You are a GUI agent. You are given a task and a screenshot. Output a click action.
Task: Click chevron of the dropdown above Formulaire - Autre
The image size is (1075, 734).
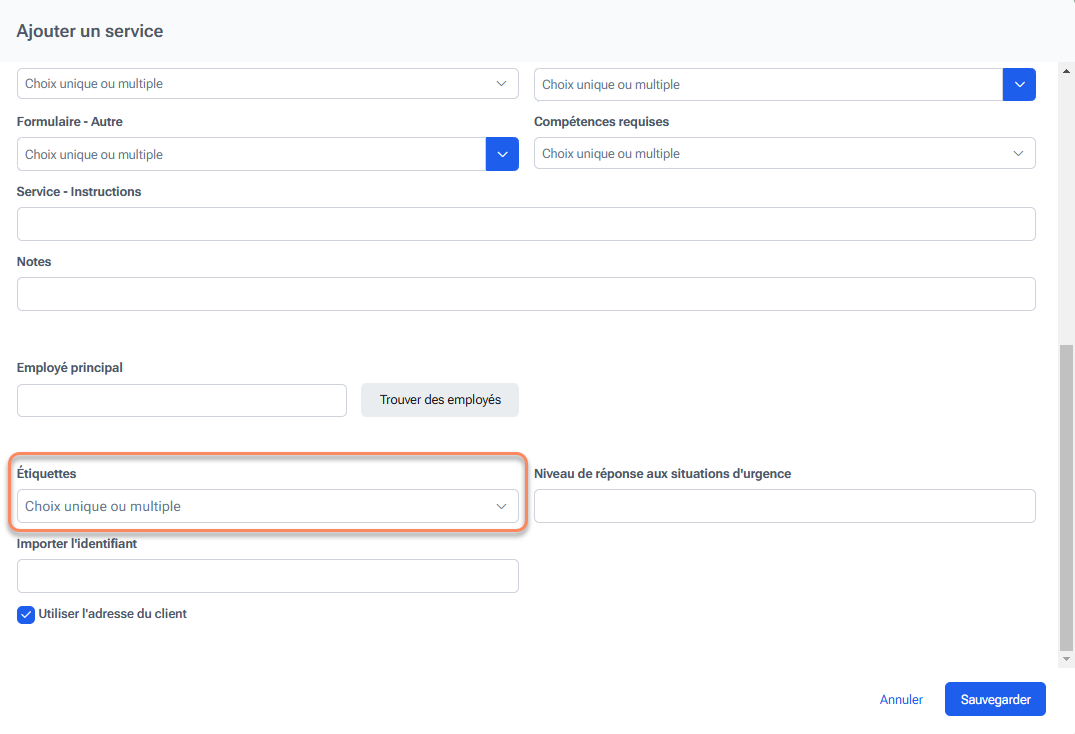(x=501, y=84)
